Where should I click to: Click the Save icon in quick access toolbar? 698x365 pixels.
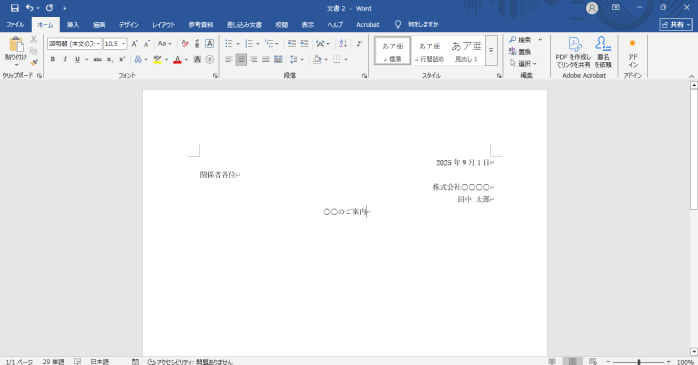coord(15,8)
